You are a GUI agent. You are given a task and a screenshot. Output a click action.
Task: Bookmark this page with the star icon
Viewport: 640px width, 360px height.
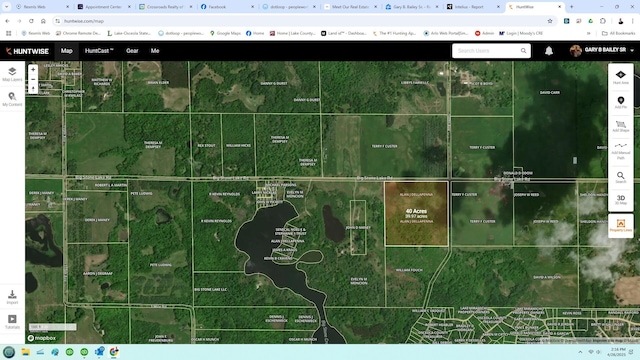point(550,21)
